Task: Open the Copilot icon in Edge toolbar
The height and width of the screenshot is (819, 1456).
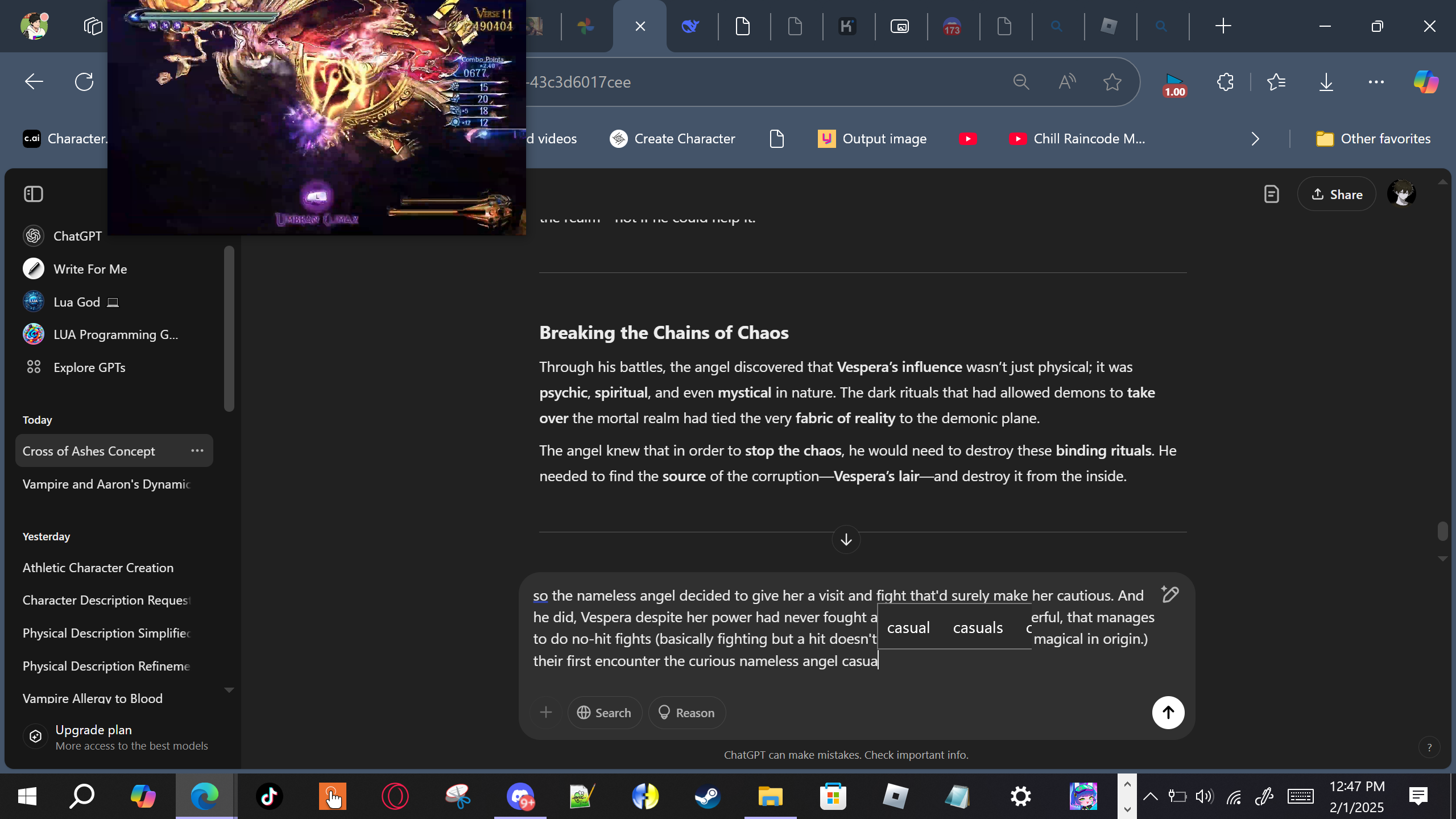Action: click(x=1426, y=82)
